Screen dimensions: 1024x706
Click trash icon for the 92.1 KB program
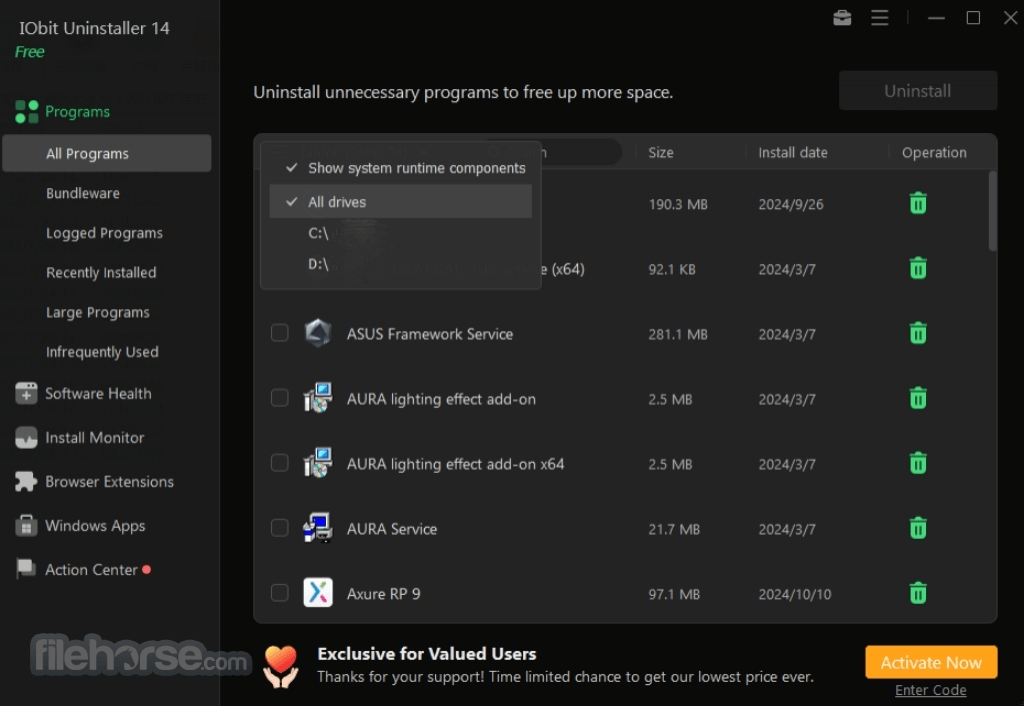[x=918, y=268]
